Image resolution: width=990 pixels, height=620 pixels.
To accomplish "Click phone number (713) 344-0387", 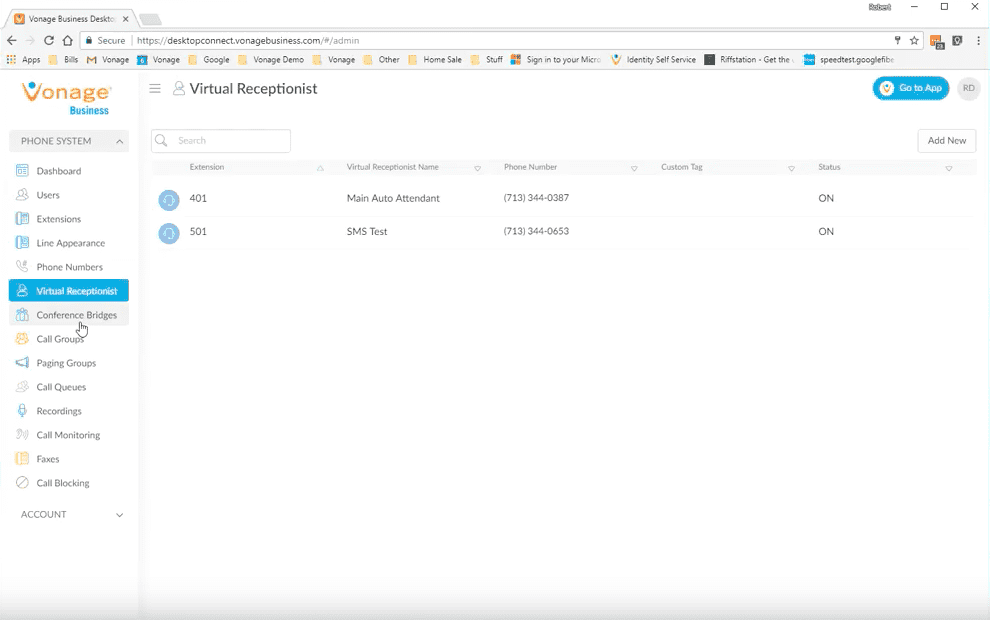I will tap(536, 198).
